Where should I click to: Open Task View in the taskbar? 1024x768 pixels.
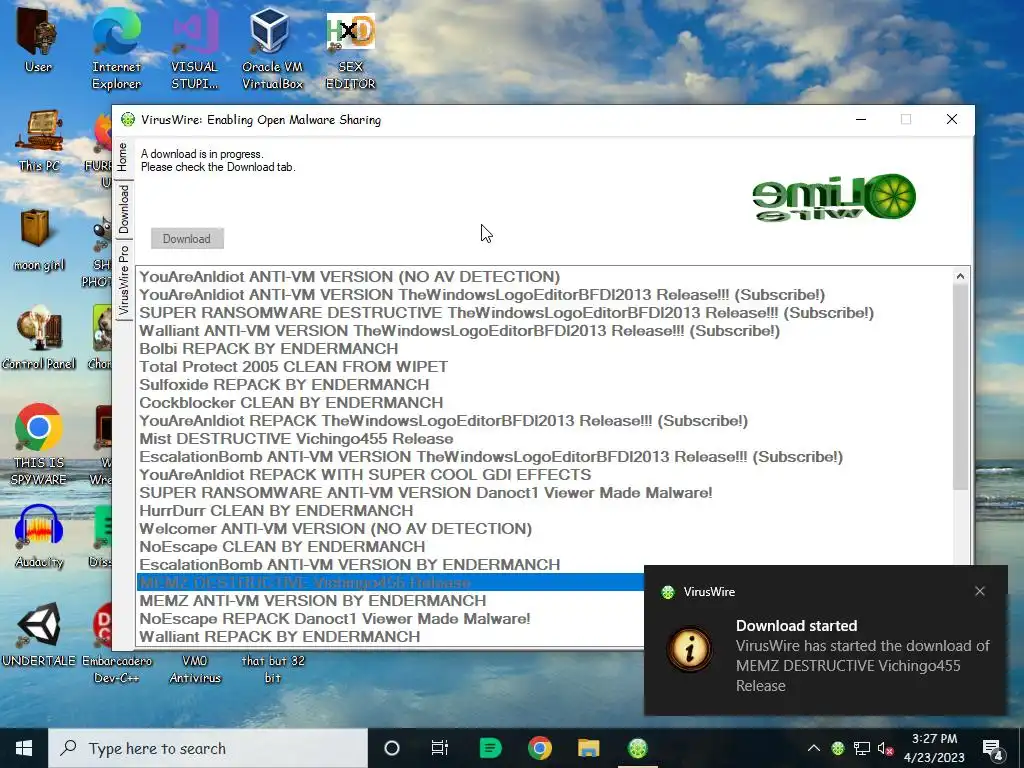[440, 748]
